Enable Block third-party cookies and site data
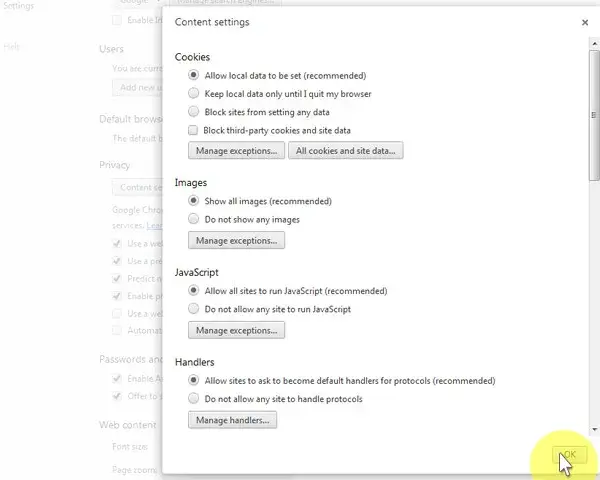600x480 pixels. pos(193,130)
